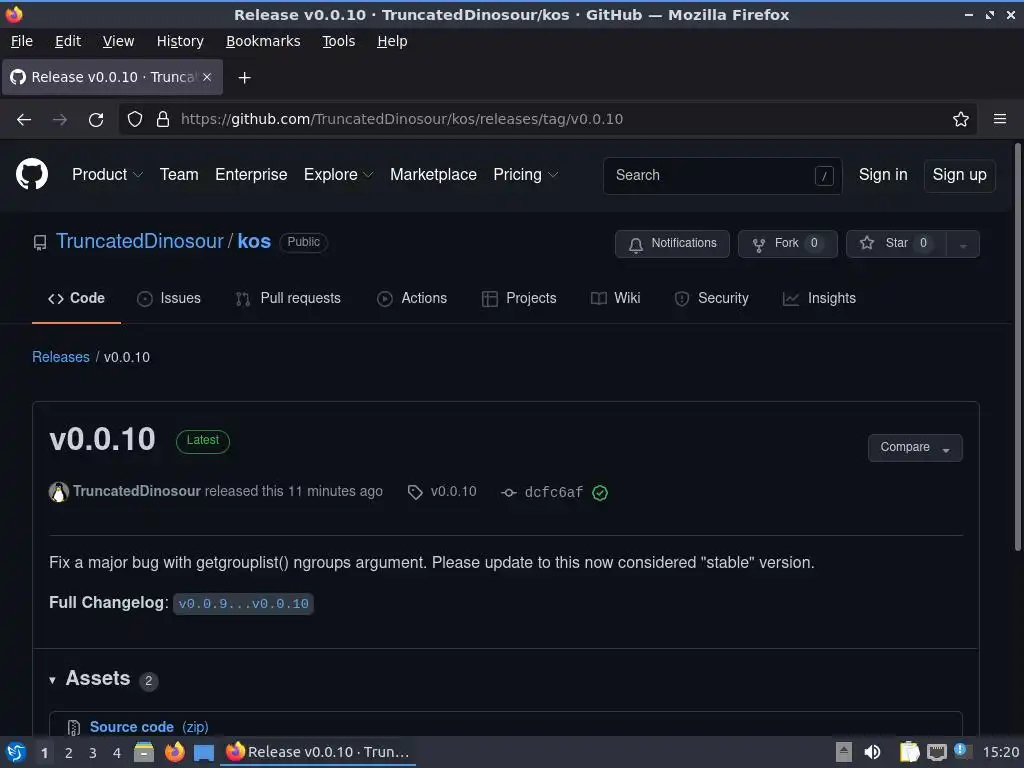Switch to the Projects tab
Viewport: 1024px width, 768px height.
click(x=519, y=298)
